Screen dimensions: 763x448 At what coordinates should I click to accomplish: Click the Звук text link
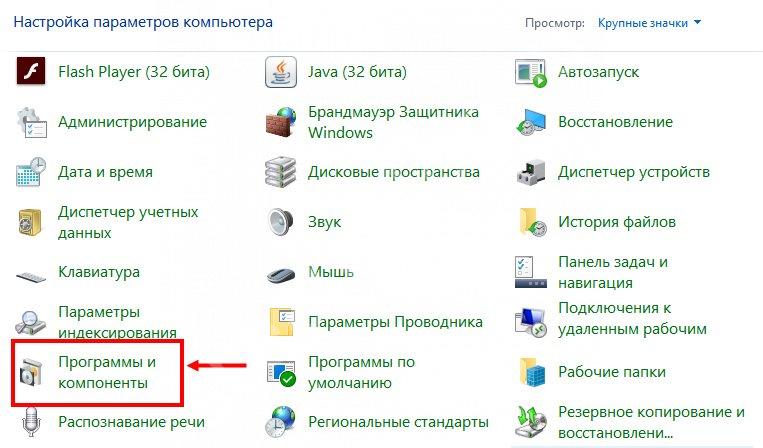[x=325, y=222]
